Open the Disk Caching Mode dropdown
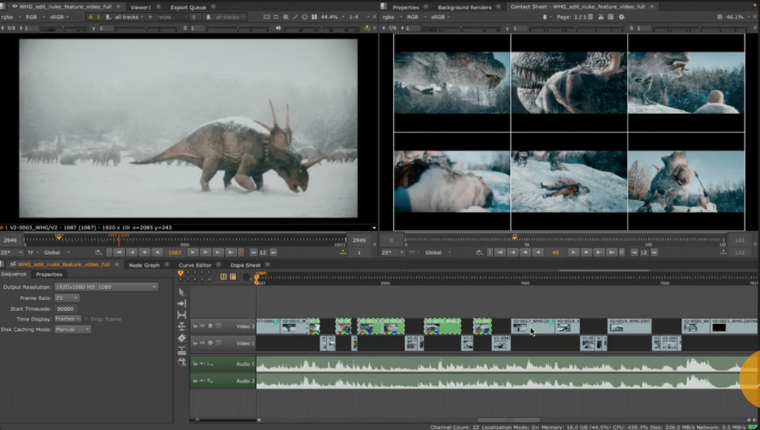 (72, 329)
